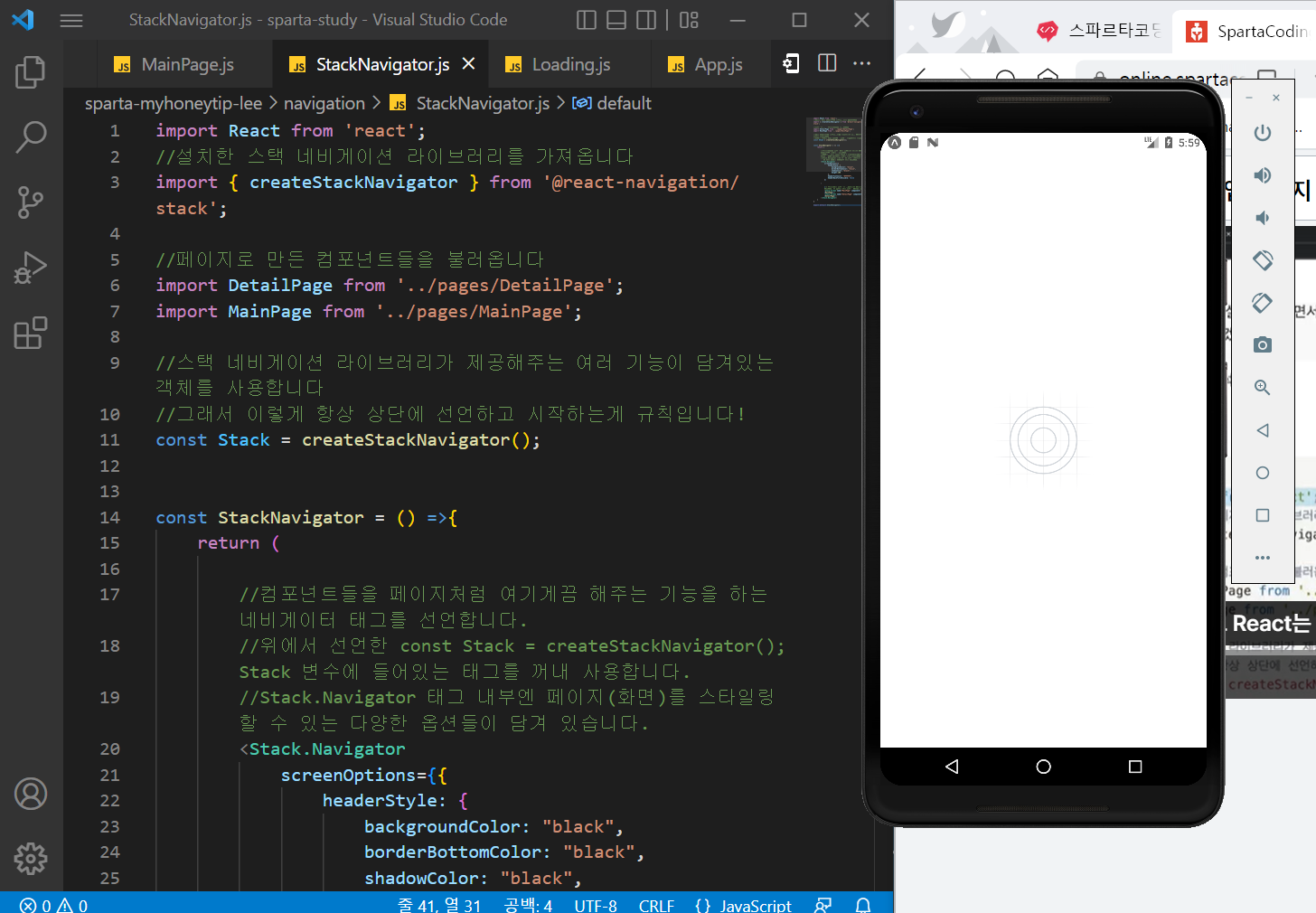Open the Manage gear menu
The width and height of the screenshot is (1316, 913).
click(31, 859)
